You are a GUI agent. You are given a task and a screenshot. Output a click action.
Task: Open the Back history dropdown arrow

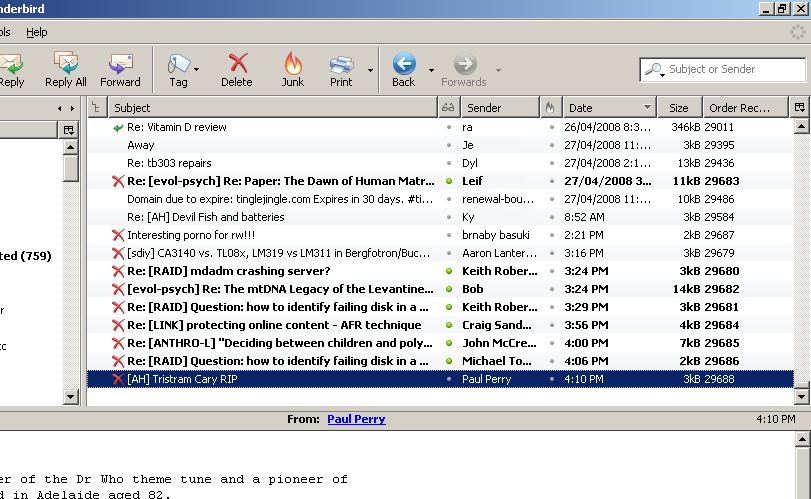pos(431,70)
